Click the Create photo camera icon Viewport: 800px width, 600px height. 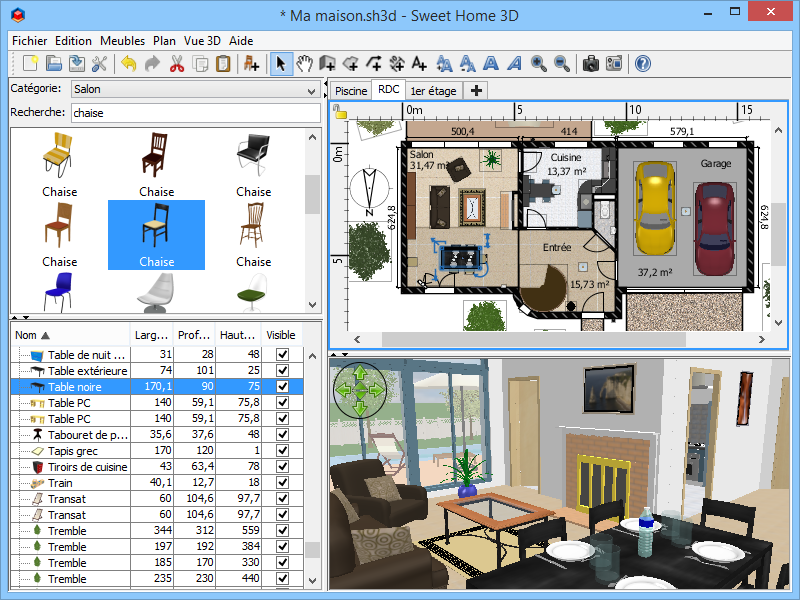591,64
